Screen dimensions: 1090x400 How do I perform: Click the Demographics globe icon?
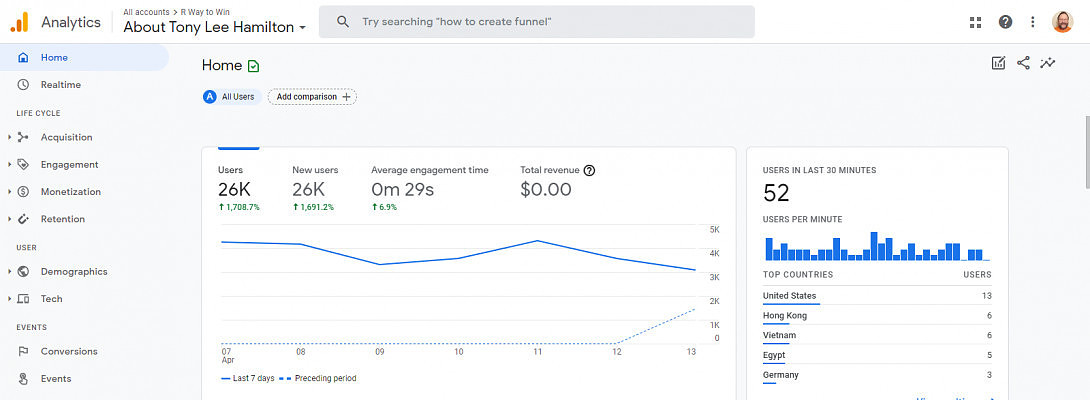coord(23,271)
